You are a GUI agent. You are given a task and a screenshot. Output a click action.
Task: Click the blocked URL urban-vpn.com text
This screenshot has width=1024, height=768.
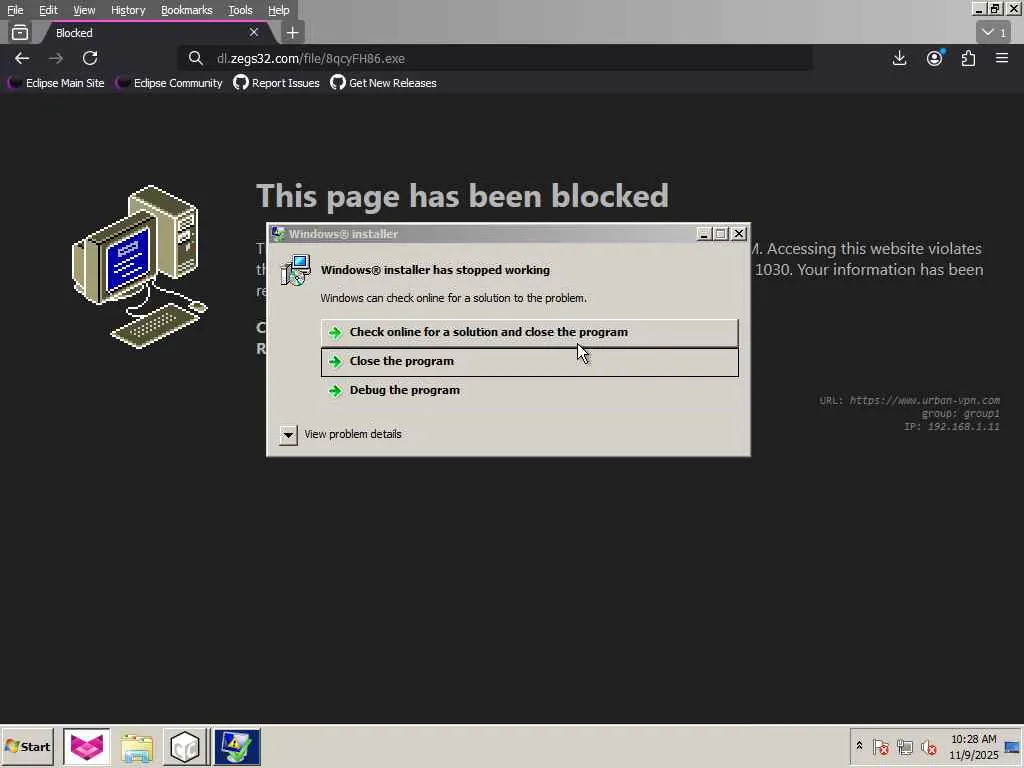(x=909, y=400)
